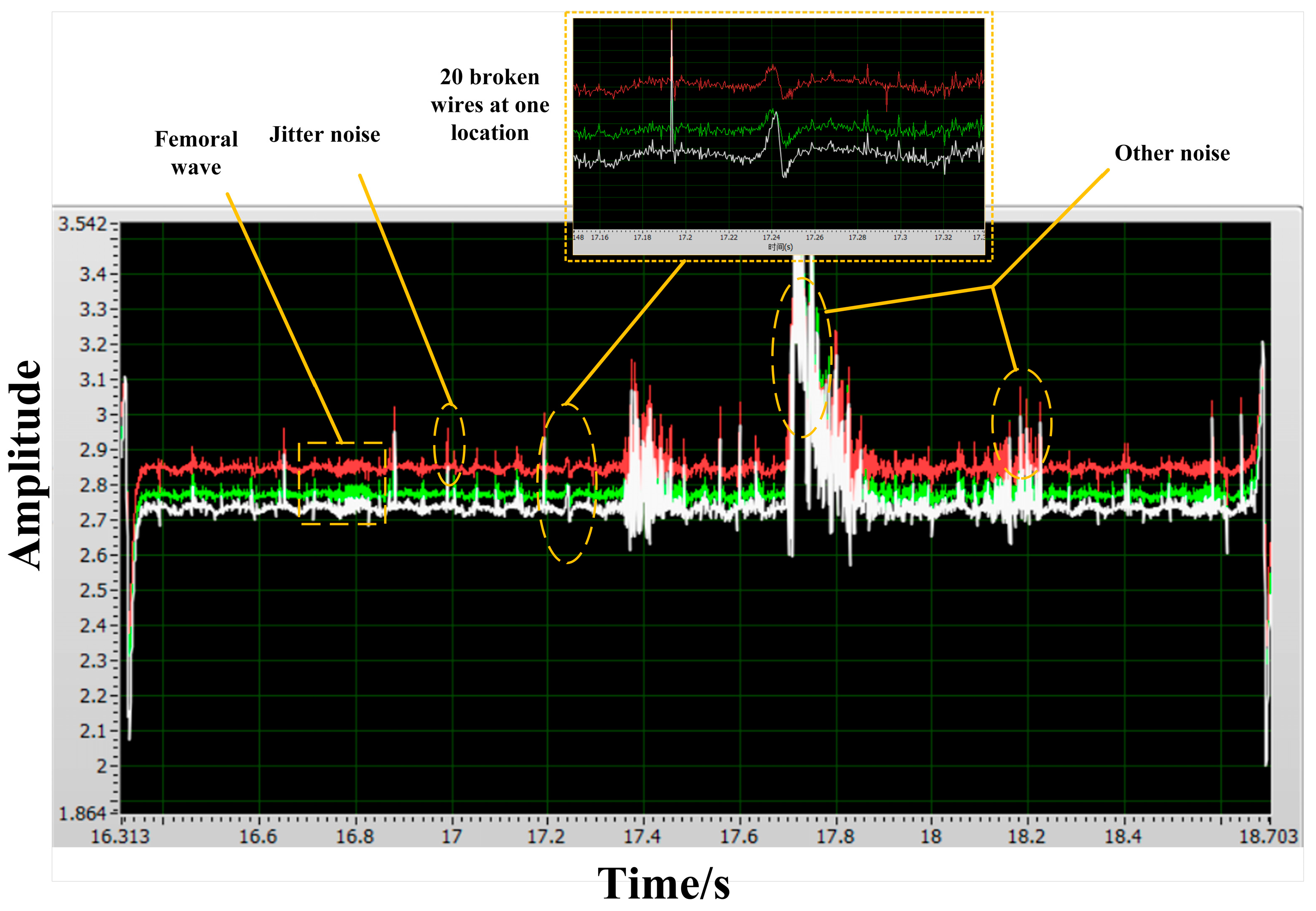This screenshot has height=911, width=1316.
Task: Click the zoomed inset waveform plot
Action: (779, 123)
